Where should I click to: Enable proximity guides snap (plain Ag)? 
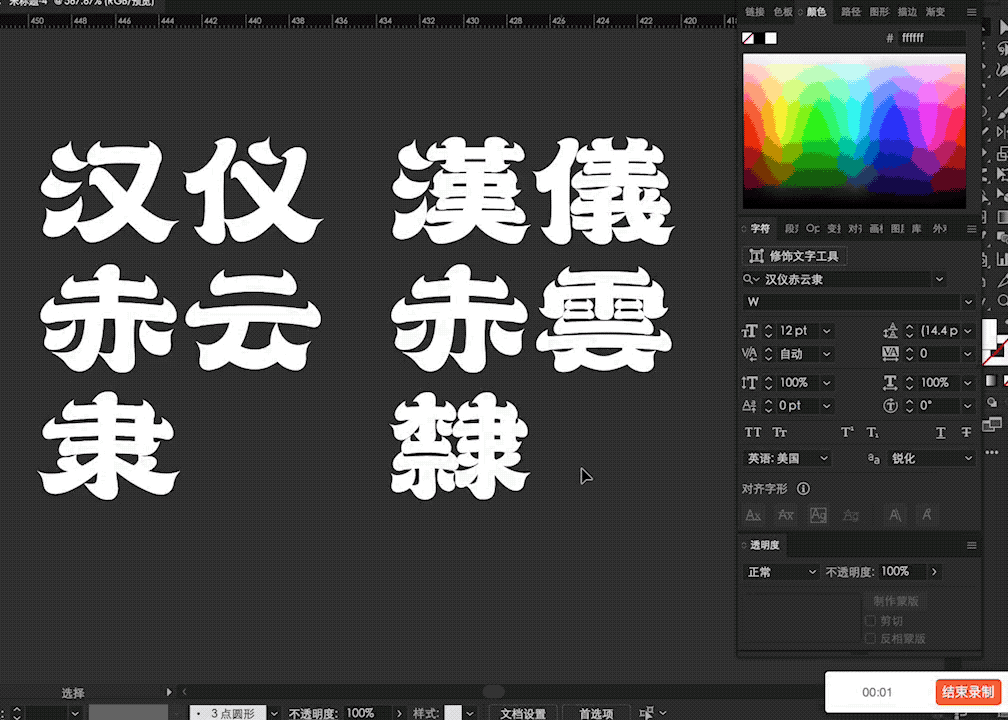pos(850,515)
